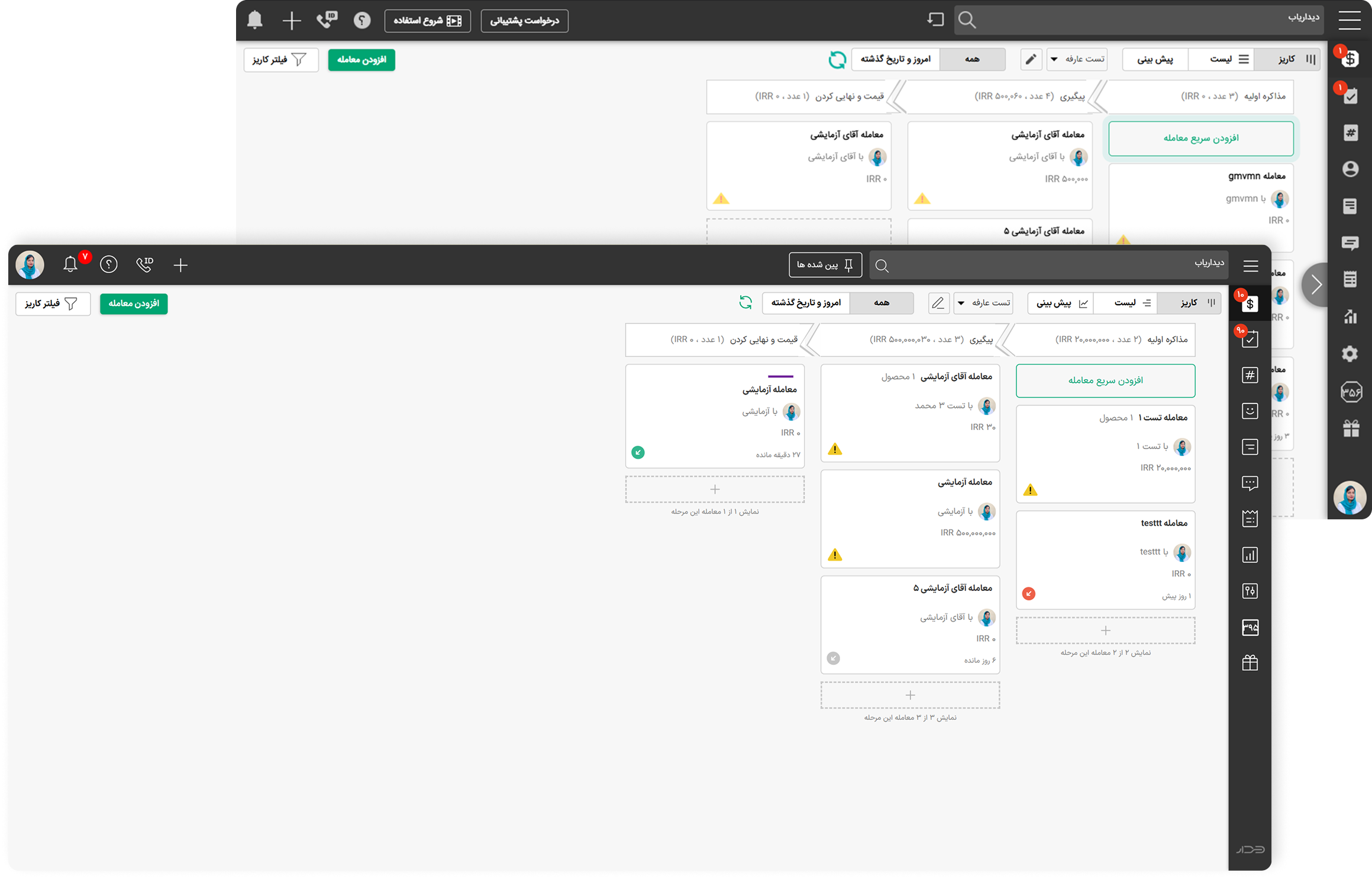Screen dimensions: 1372x879
Task: Click the notification bell in the lower window
Action: 70,264
